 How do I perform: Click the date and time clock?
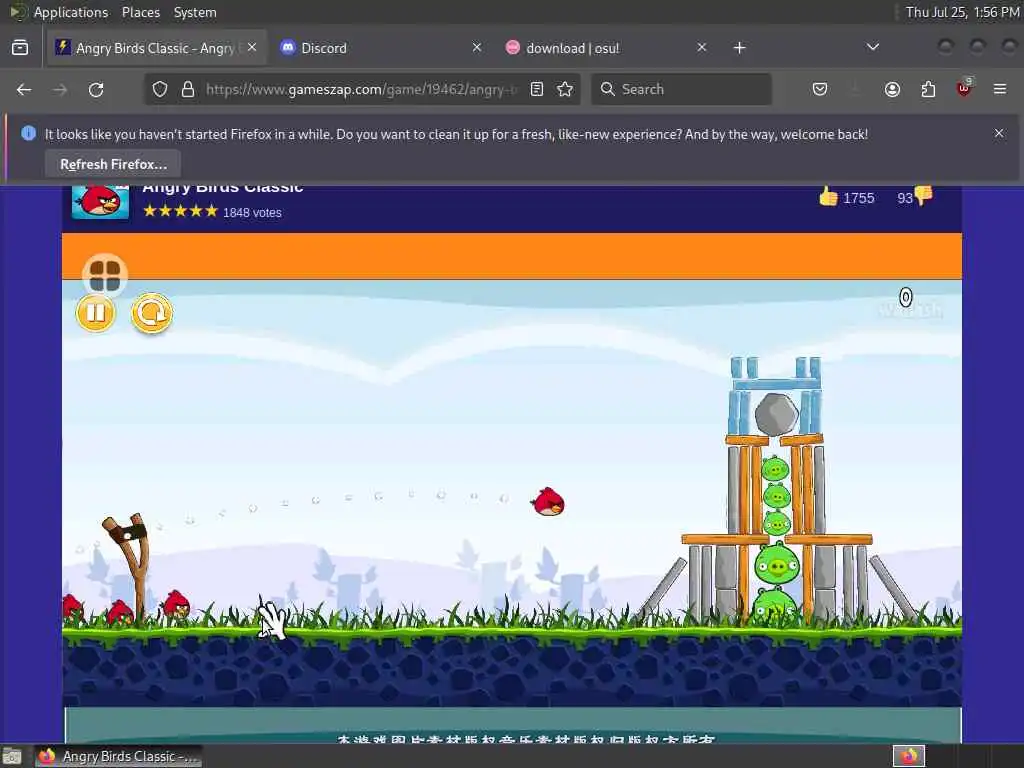pyautogui.click(x=962, y=12)
